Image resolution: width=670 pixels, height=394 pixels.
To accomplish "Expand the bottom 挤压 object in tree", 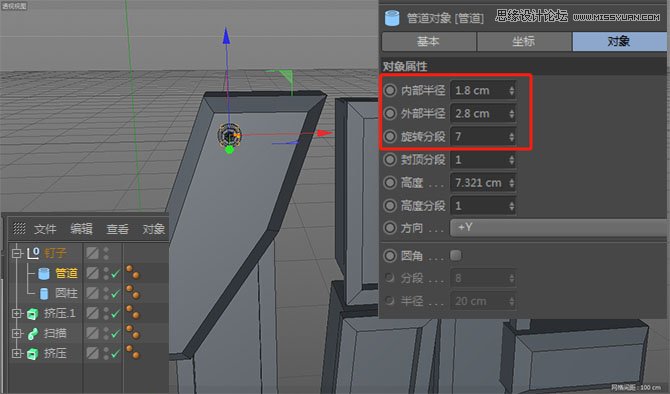I will click(x=17, y=353).
